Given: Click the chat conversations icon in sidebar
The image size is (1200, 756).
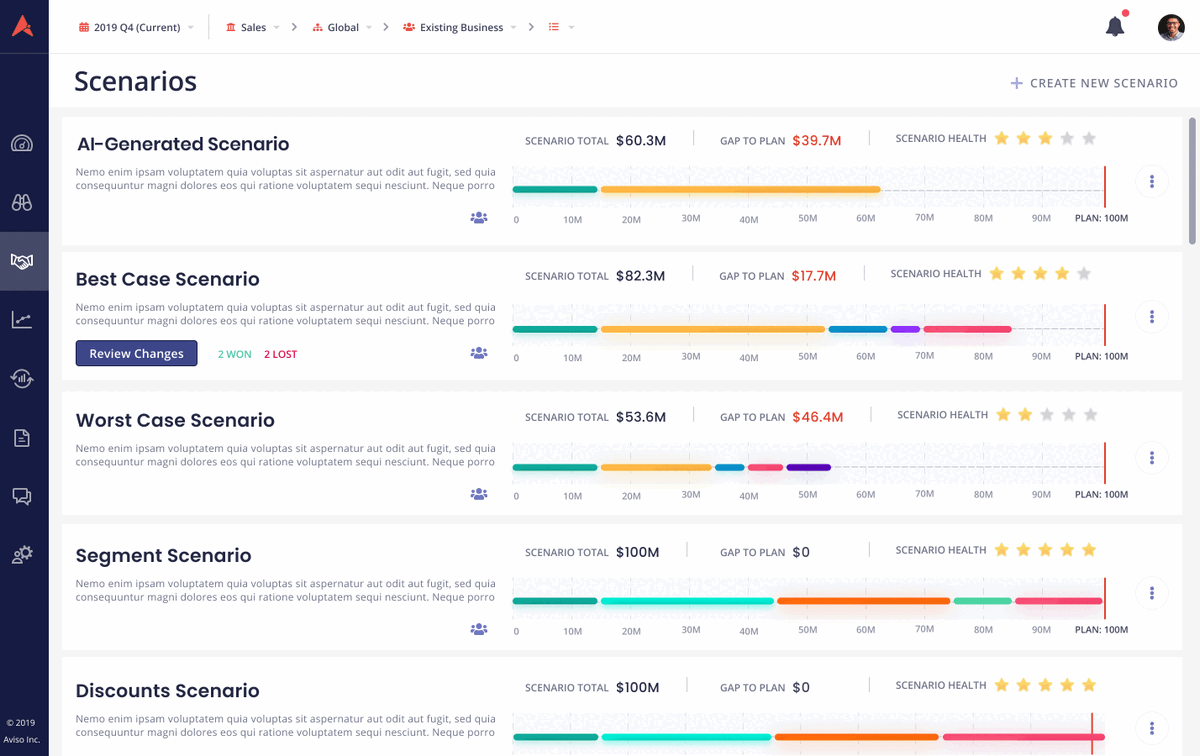Looking at the screenshot, I should pyautogui.click(x=22, y=496).
